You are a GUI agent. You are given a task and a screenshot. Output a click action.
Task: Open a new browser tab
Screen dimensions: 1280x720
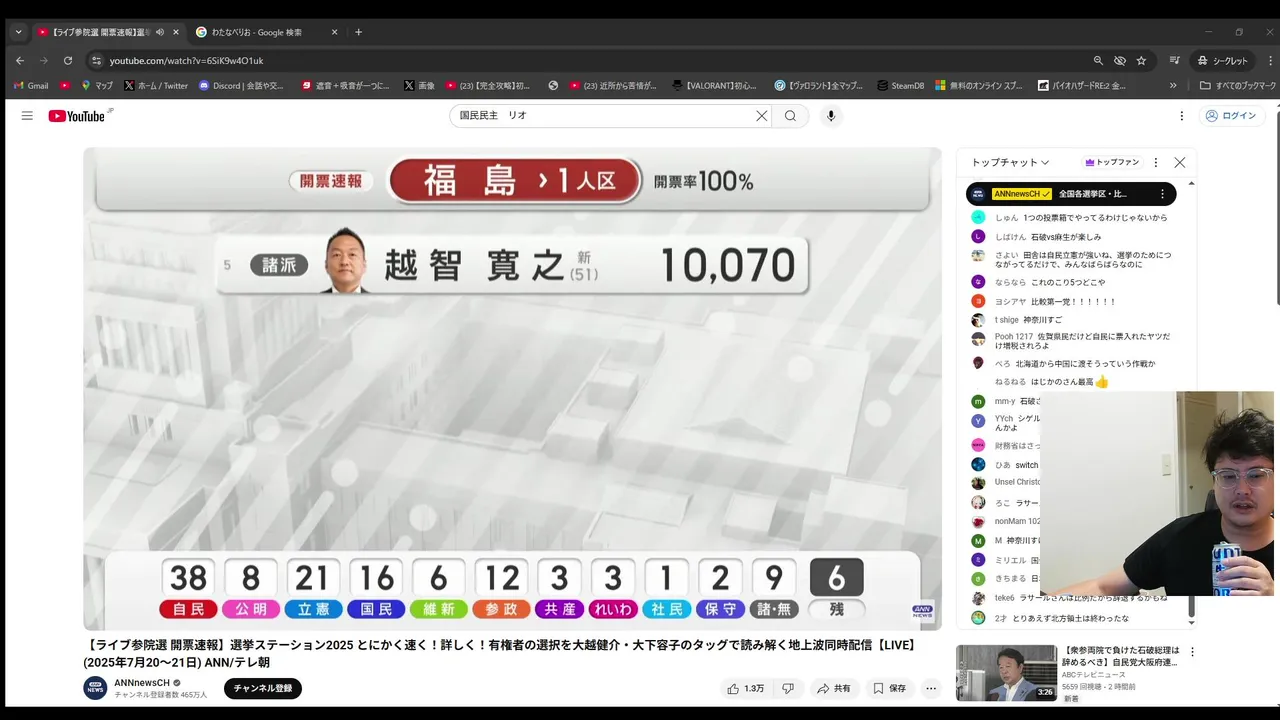[x=358, y=32]
